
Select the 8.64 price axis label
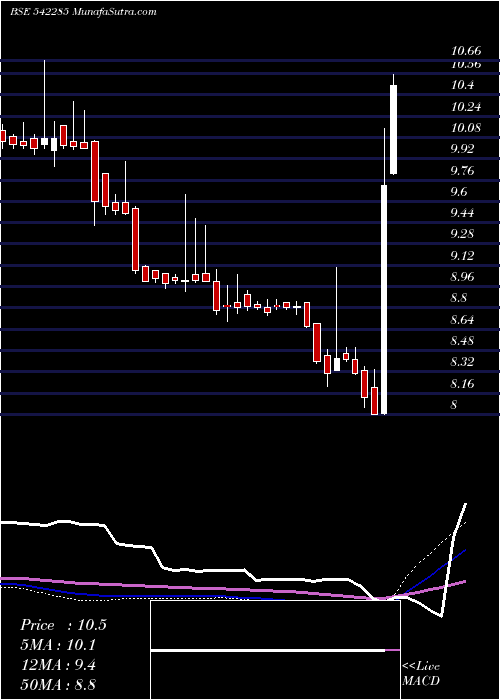[x=463, y=319]
